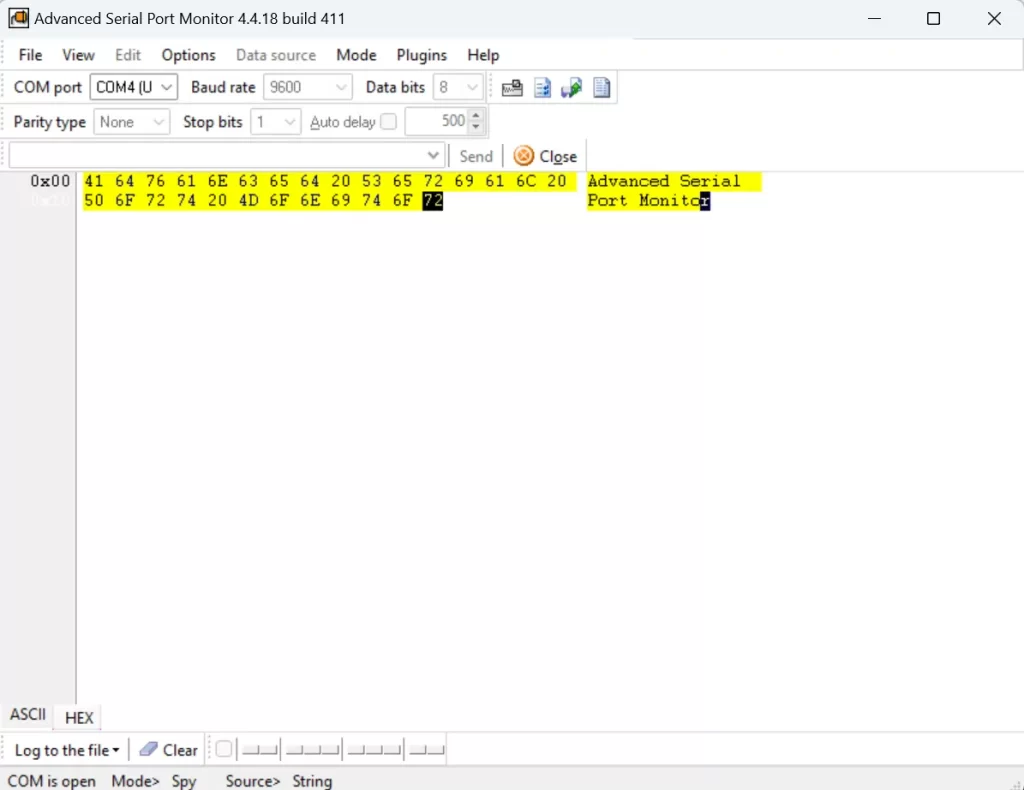Click the Send button
Screen dimensions: 1024x790
(475, 156)
